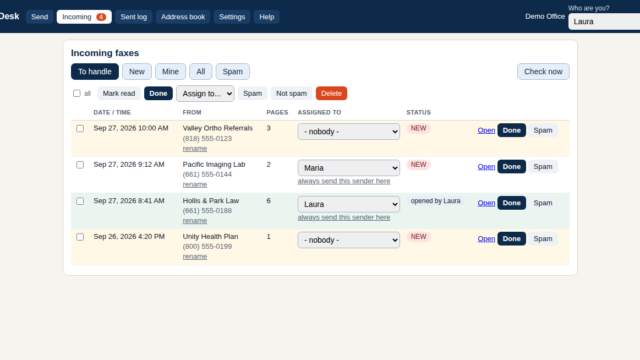
Task: Click the Not spam button
Action: [x=291, y=93]
